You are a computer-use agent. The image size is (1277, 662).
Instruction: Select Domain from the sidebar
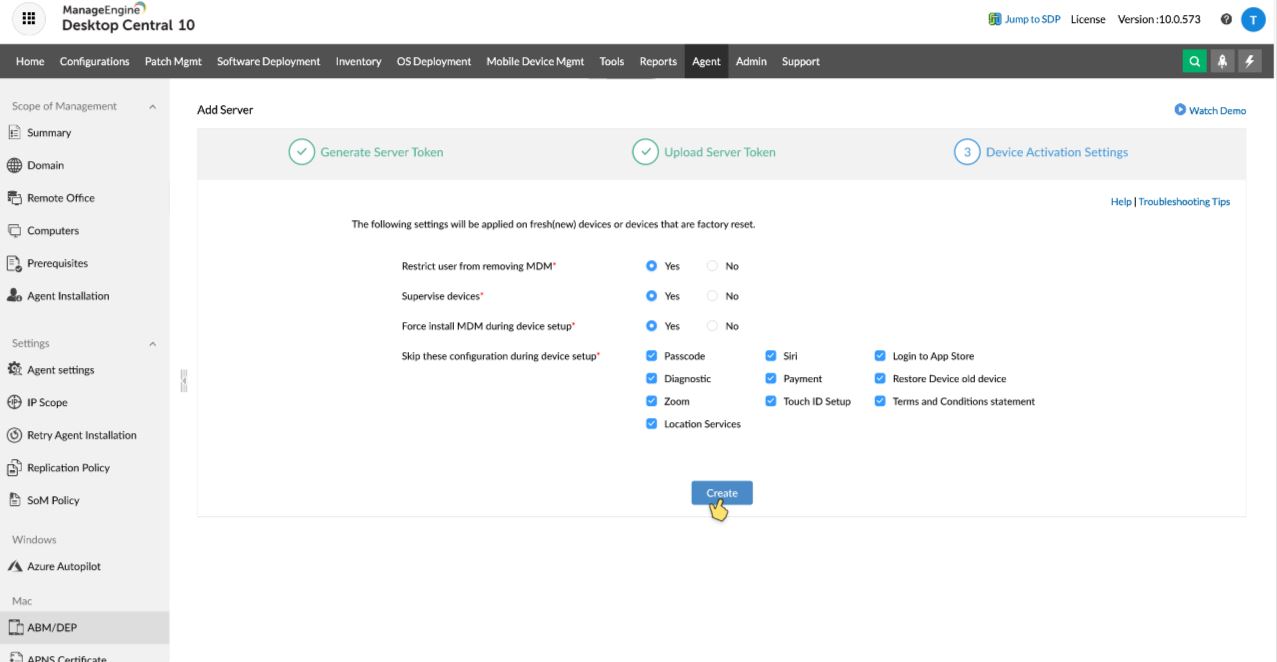pos(46,165)
